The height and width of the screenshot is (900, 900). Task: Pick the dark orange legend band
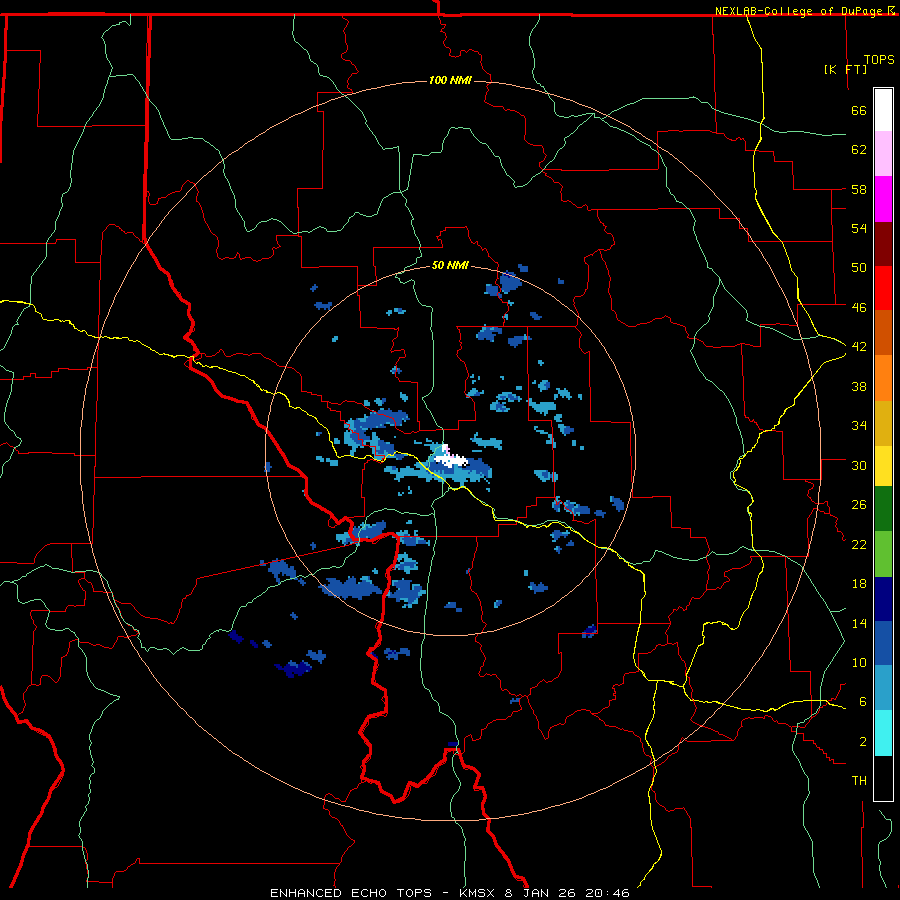[x=883, y=332]
